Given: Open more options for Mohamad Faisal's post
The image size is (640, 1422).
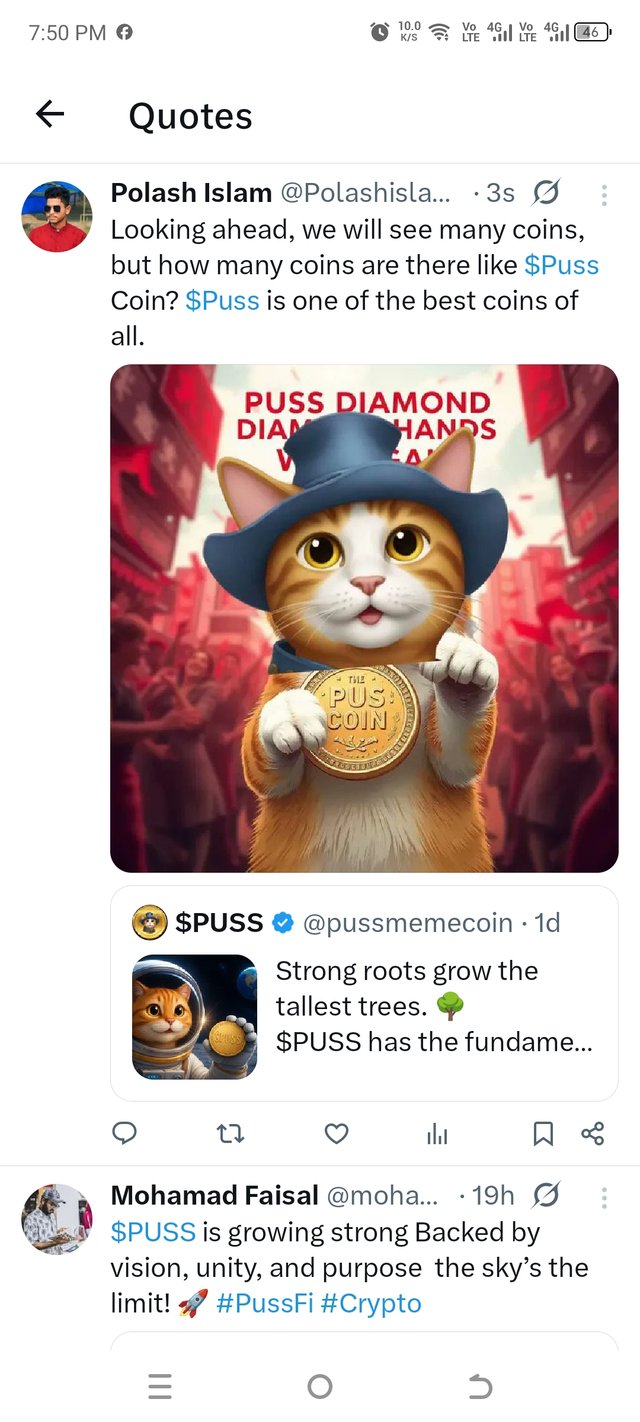Looking at the screenshot, I should (604, 1196).
